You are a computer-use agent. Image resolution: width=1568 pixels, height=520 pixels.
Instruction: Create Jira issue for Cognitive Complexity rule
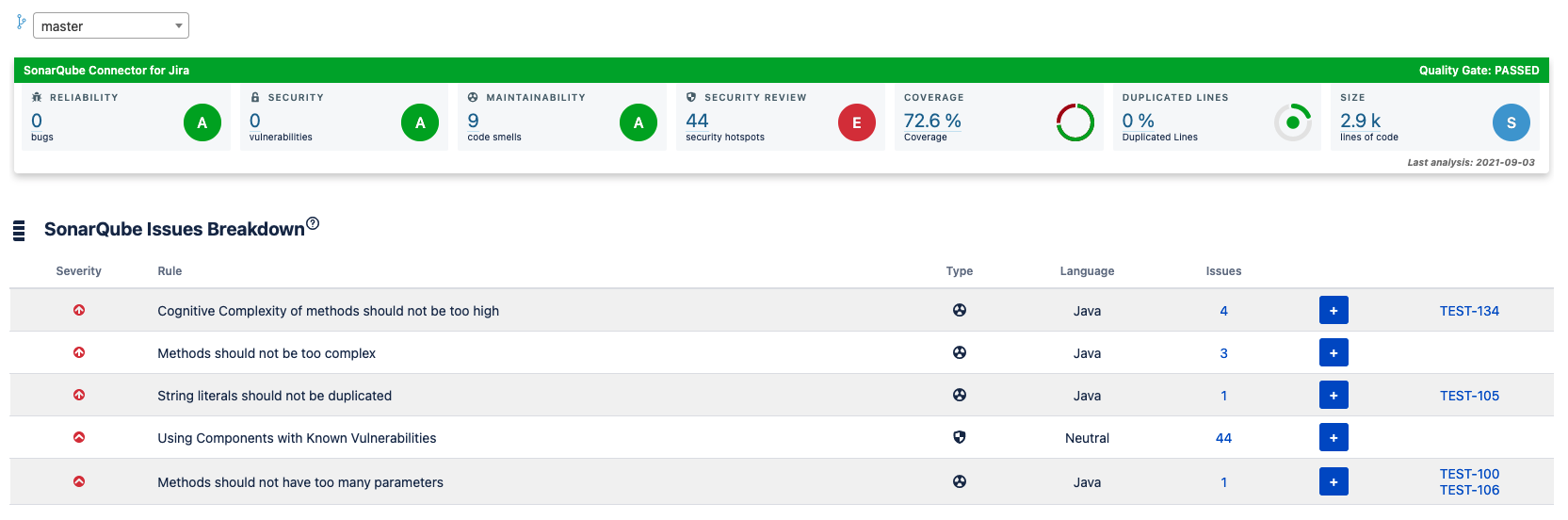[1334, 310]
